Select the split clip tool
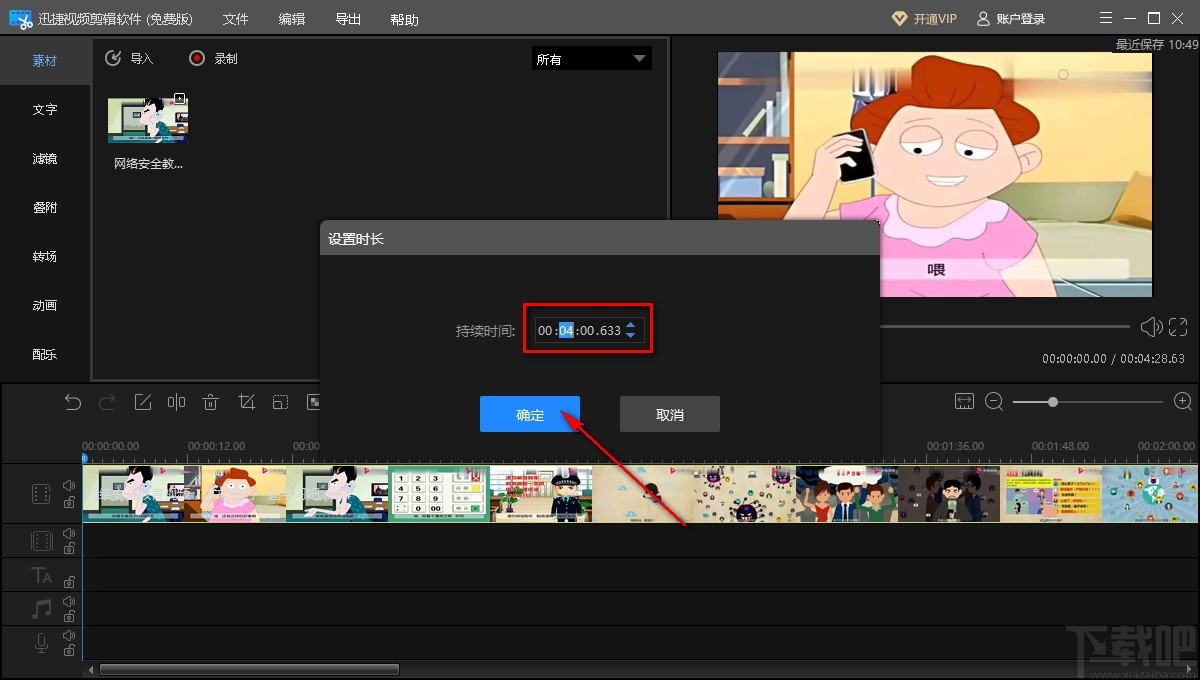Screen dimensions: 1200x680 coord(177,402)
